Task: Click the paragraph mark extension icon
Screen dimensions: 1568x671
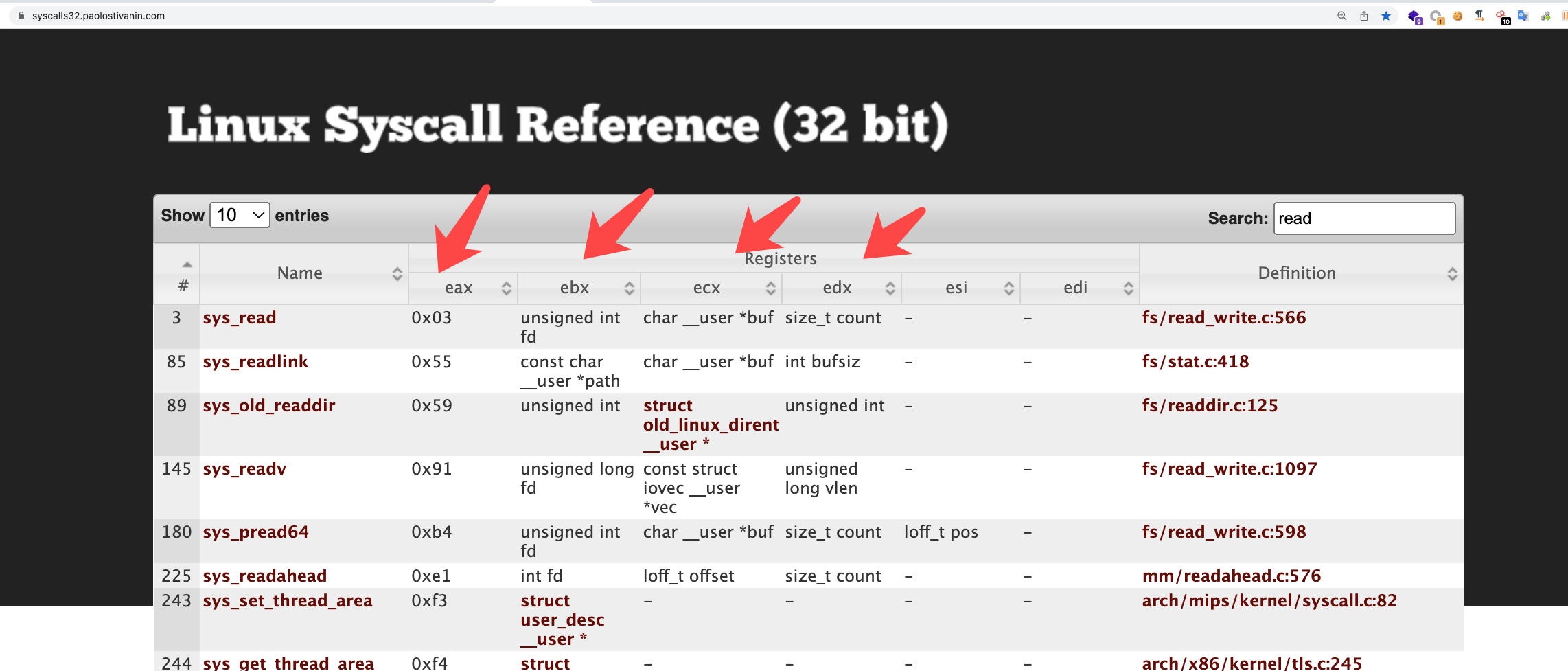Action: [1479, 16]
